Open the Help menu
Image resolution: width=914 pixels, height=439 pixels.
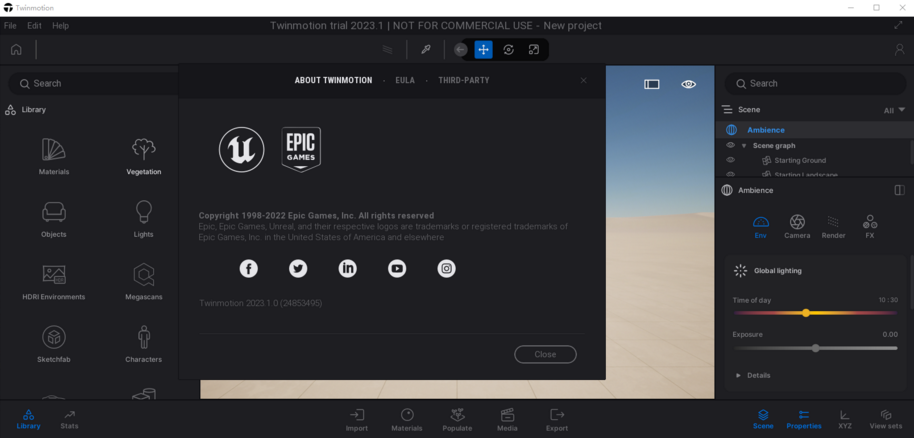pyautogui.click(x=60, y=26)
